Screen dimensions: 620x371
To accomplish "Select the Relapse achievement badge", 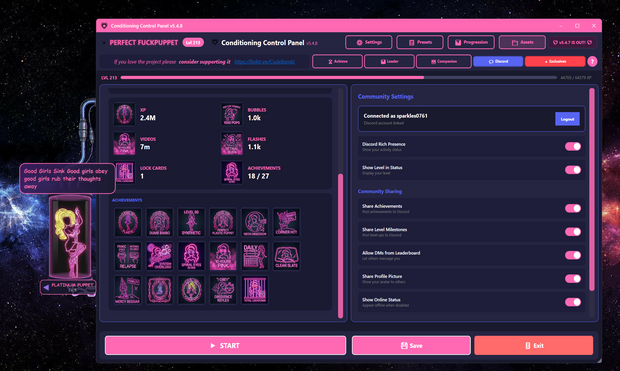I will pos(128,256).
